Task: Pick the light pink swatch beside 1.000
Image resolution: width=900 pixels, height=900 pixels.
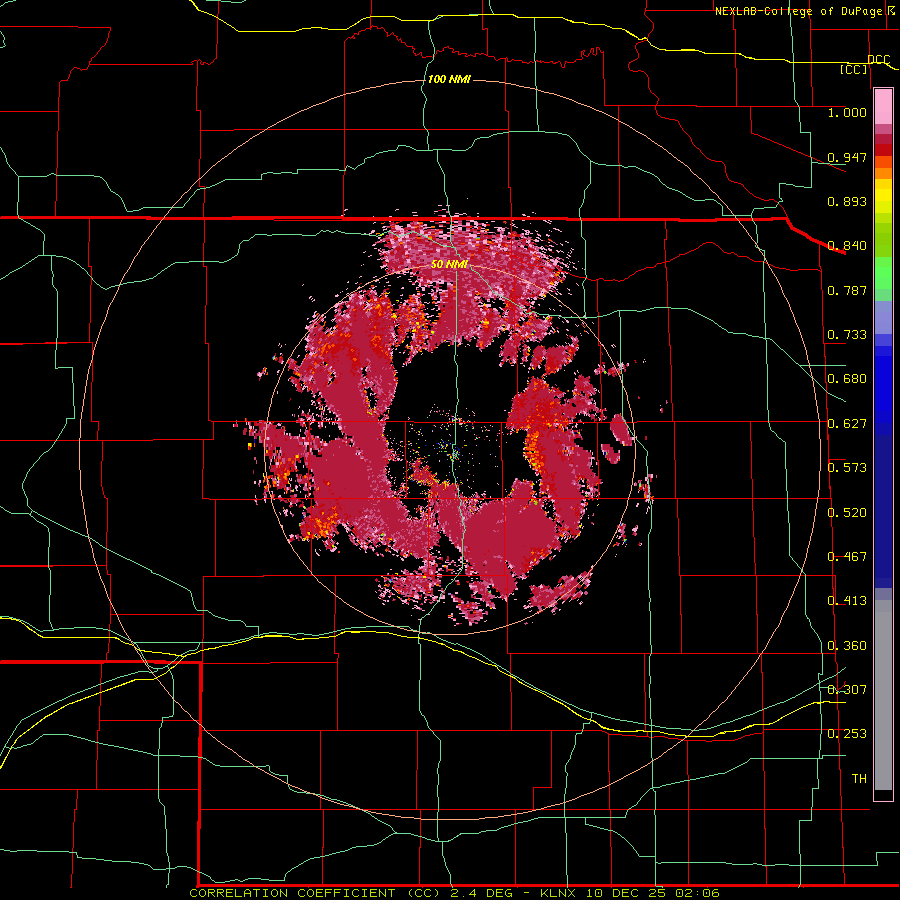Action: [x=883, y=107]
